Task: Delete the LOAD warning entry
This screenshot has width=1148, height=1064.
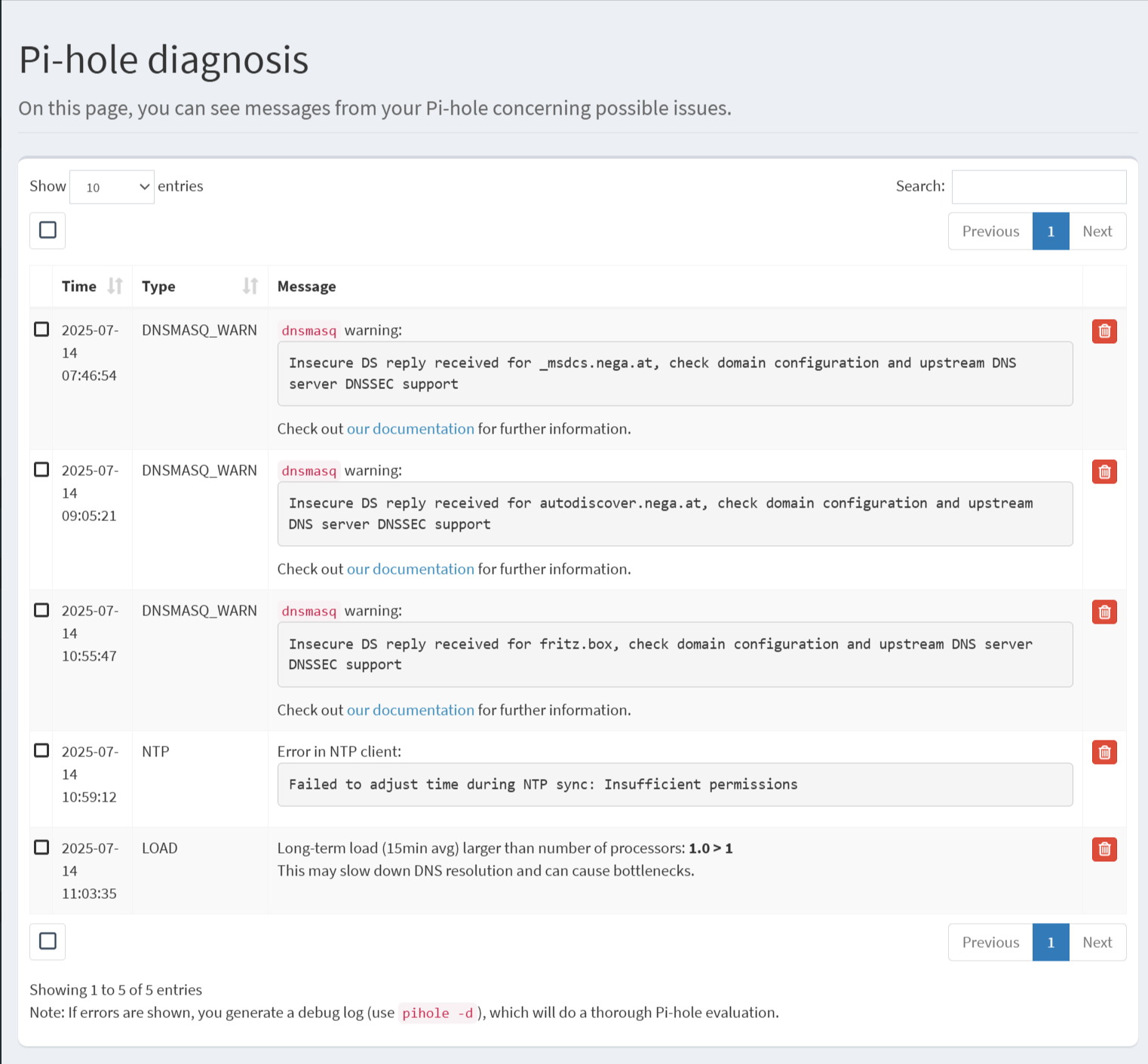Action: coord(1104,850)
